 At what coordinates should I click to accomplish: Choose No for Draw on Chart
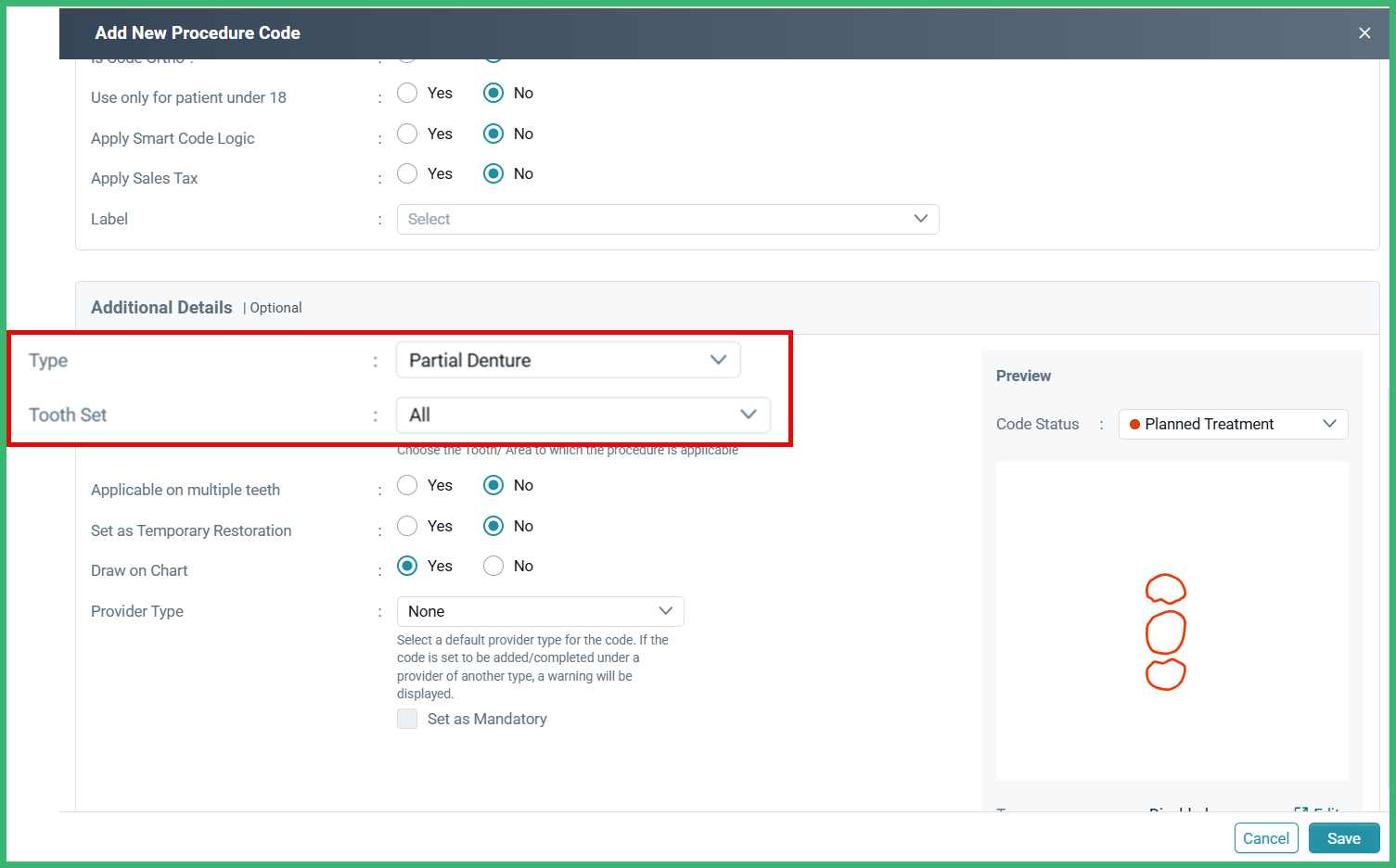pos(493,566)
